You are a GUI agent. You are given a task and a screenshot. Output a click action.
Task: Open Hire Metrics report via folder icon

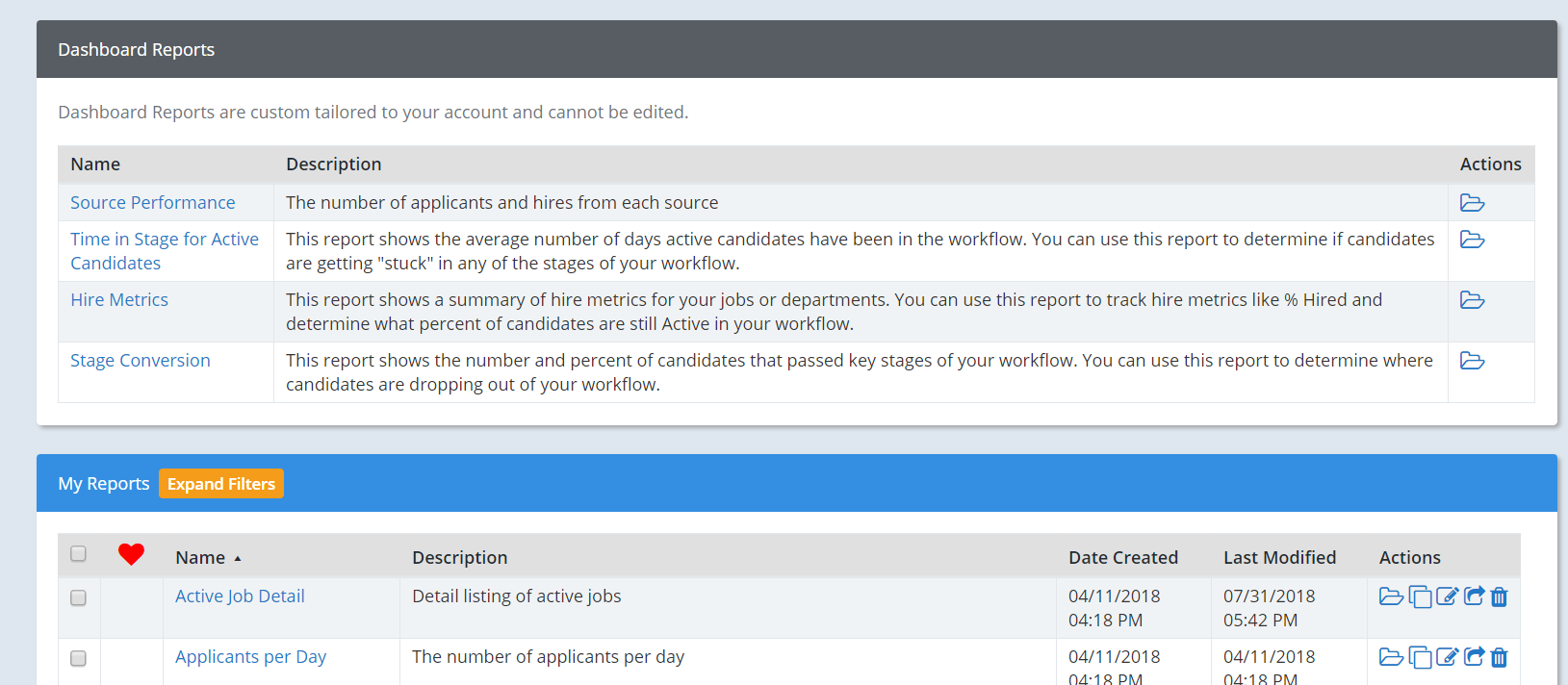click(1472, 300)
